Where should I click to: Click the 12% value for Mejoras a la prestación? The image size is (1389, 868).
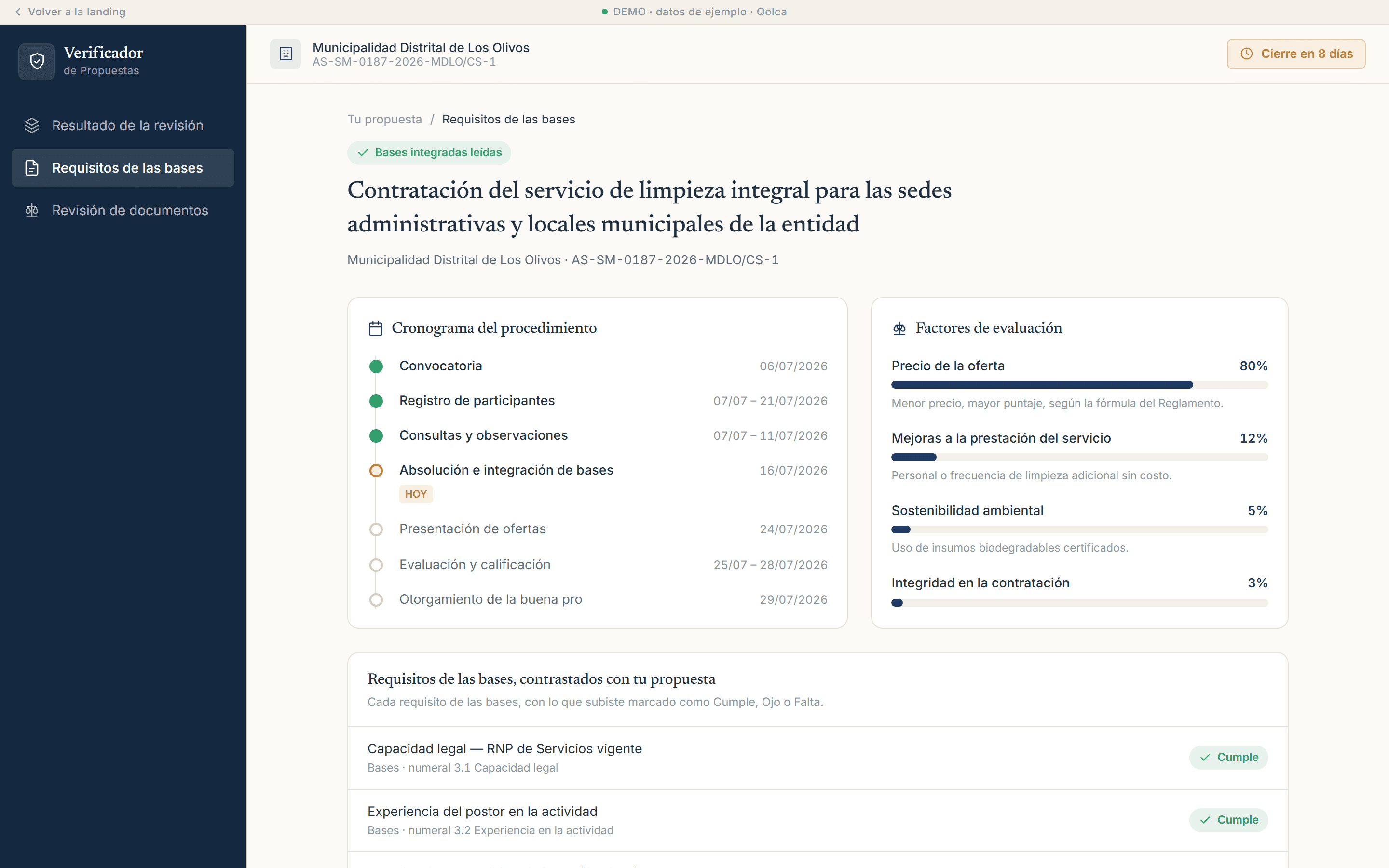[1253, 439]
